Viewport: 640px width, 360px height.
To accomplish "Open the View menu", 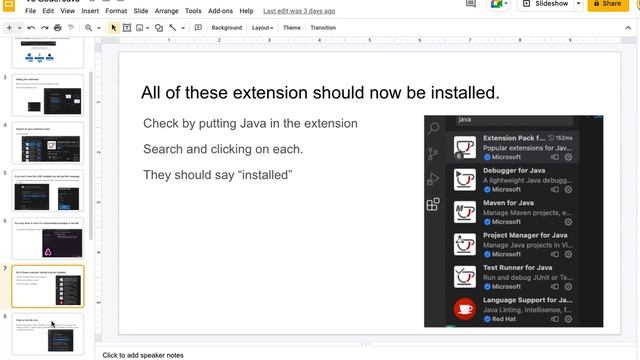I will (x=68, y=11).
